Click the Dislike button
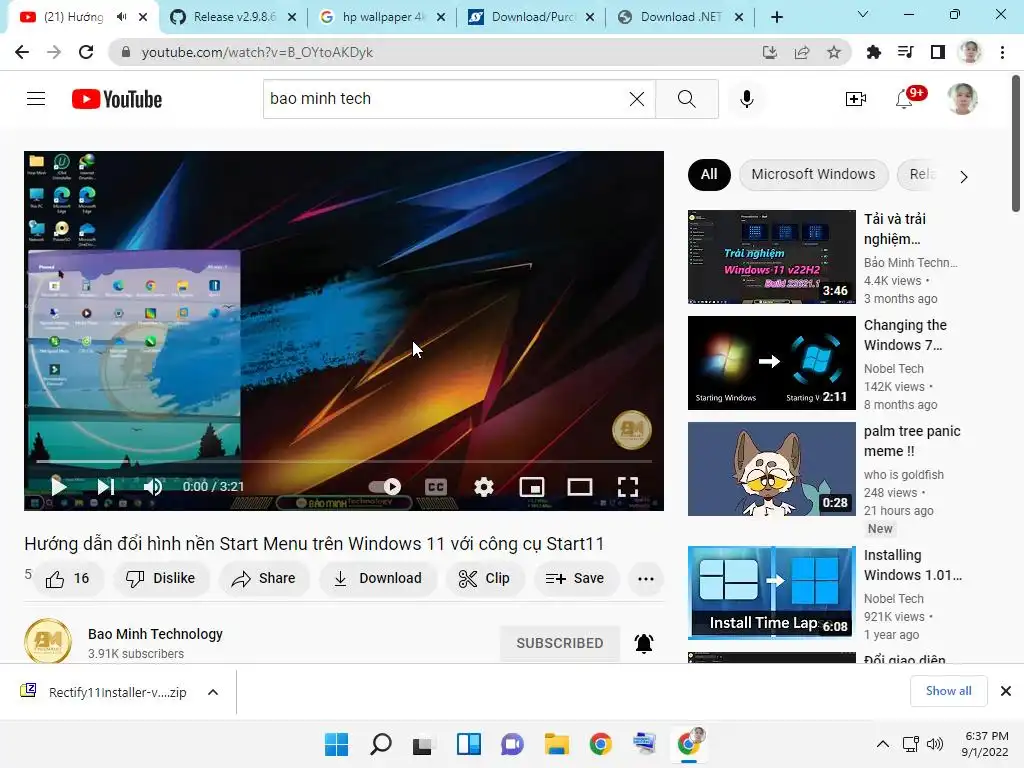 161,579
